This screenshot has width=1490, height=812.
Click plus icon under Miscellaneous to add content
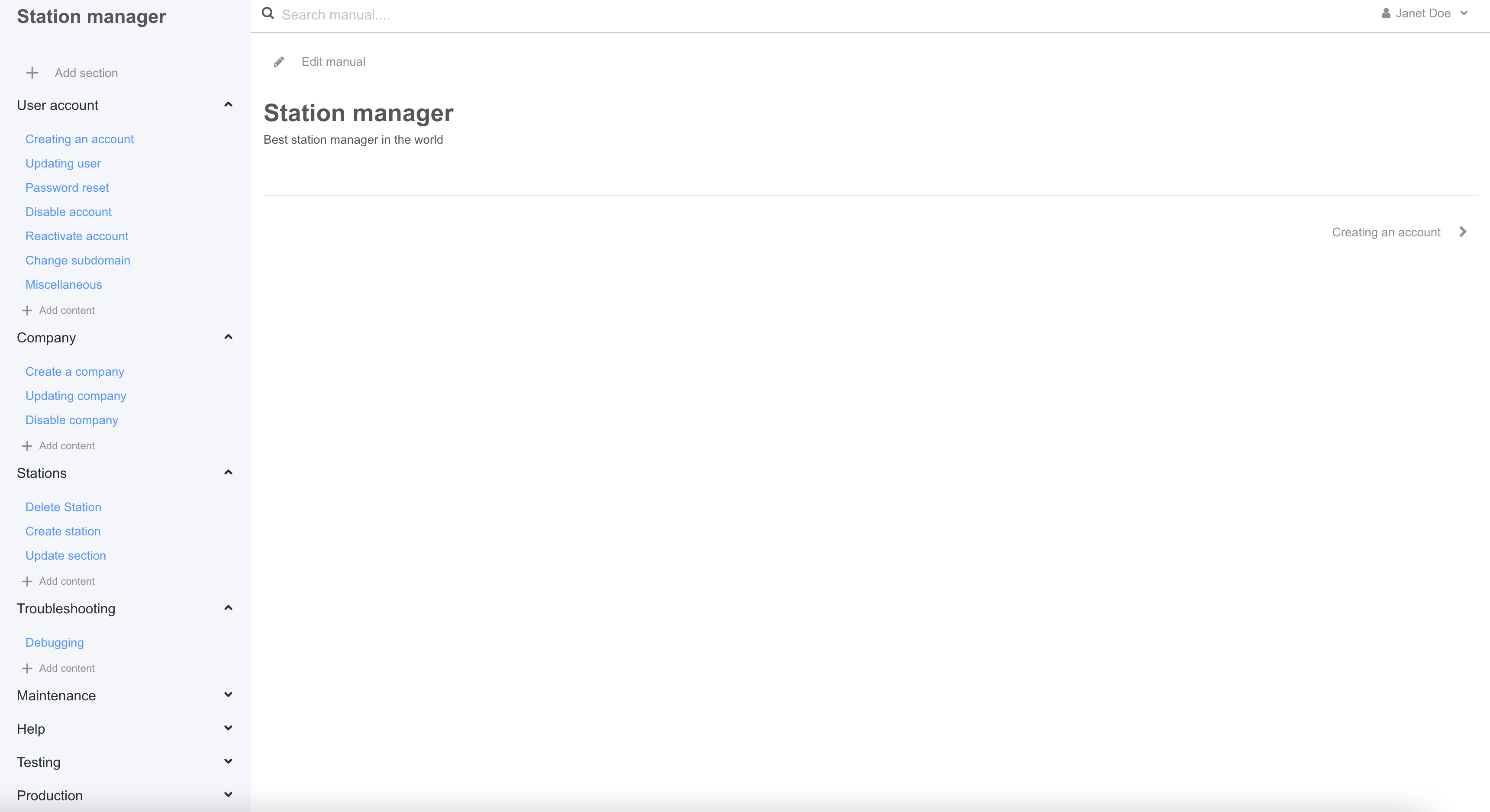click(27, 311)
